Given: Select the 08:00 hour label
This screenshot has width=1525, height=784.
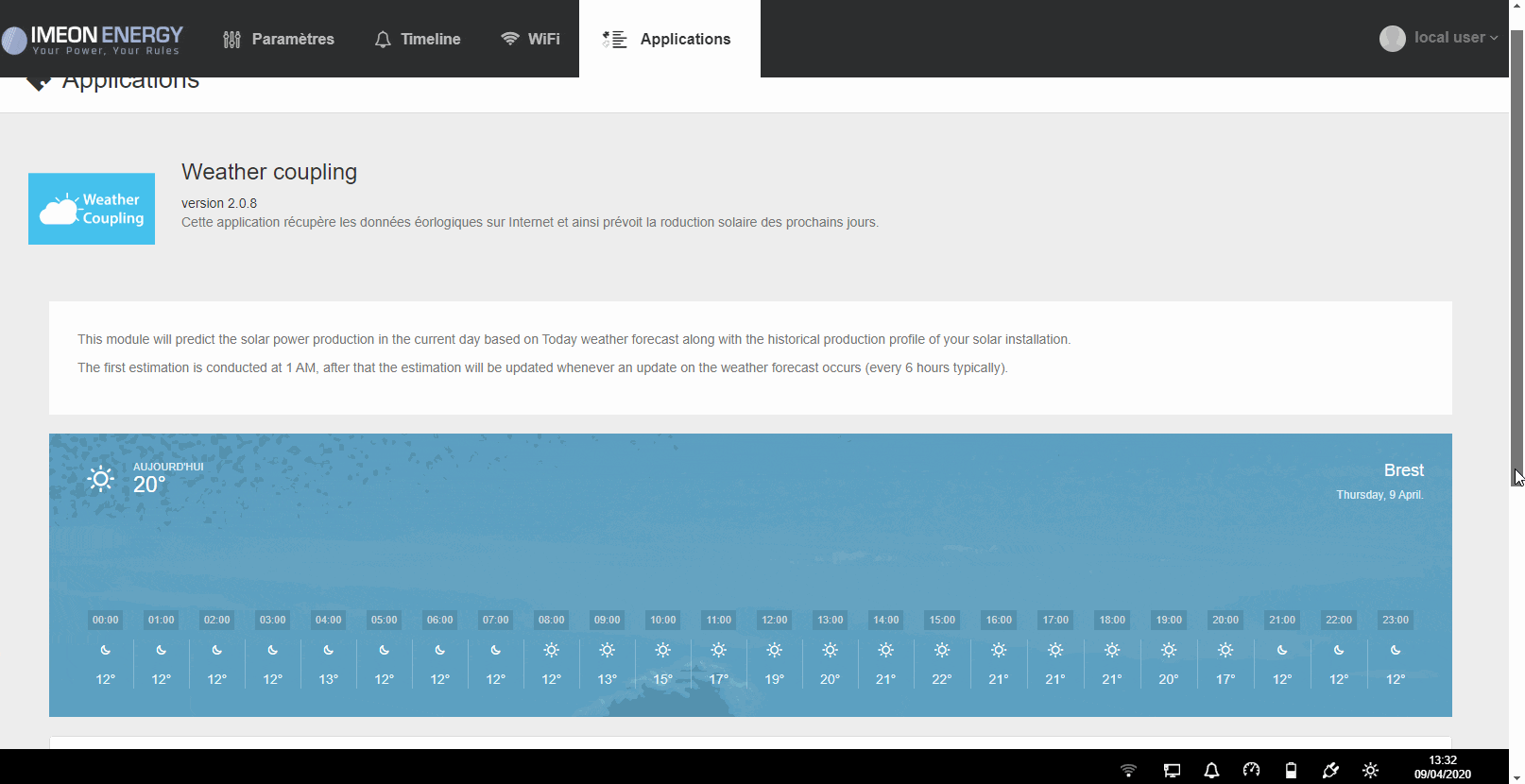Looking at the screenshot, I should (552, 620).
